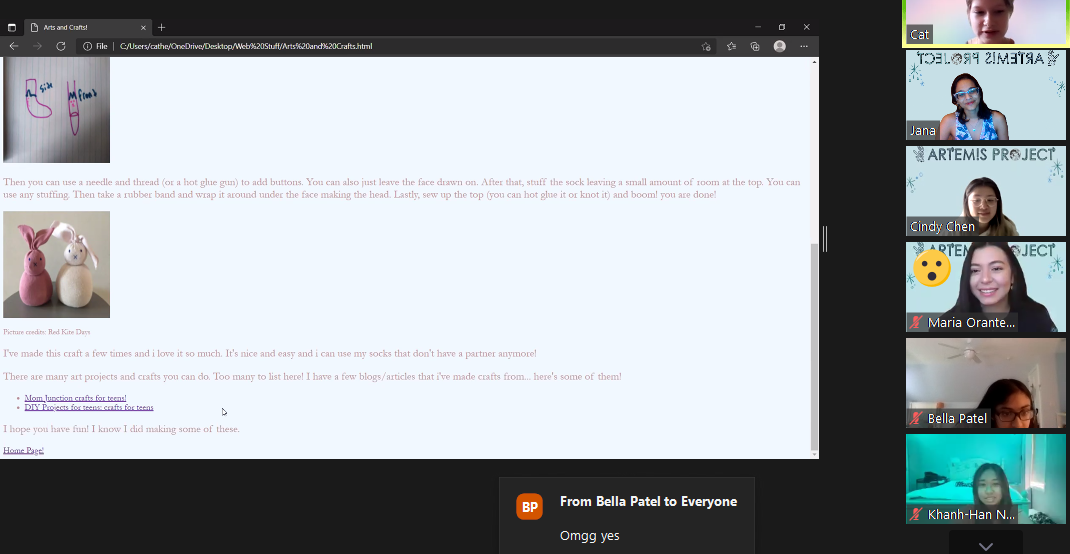The width and height of the screenshot is (1070, 554).
Task: Refresh the Arts and Crafts page
Action: point(61,46)
